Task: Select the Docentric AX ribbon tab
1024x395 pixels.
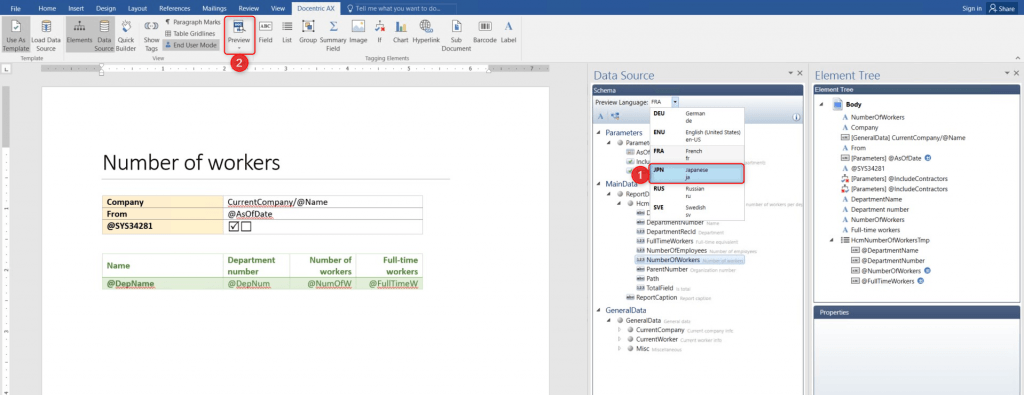Action: 316,8
